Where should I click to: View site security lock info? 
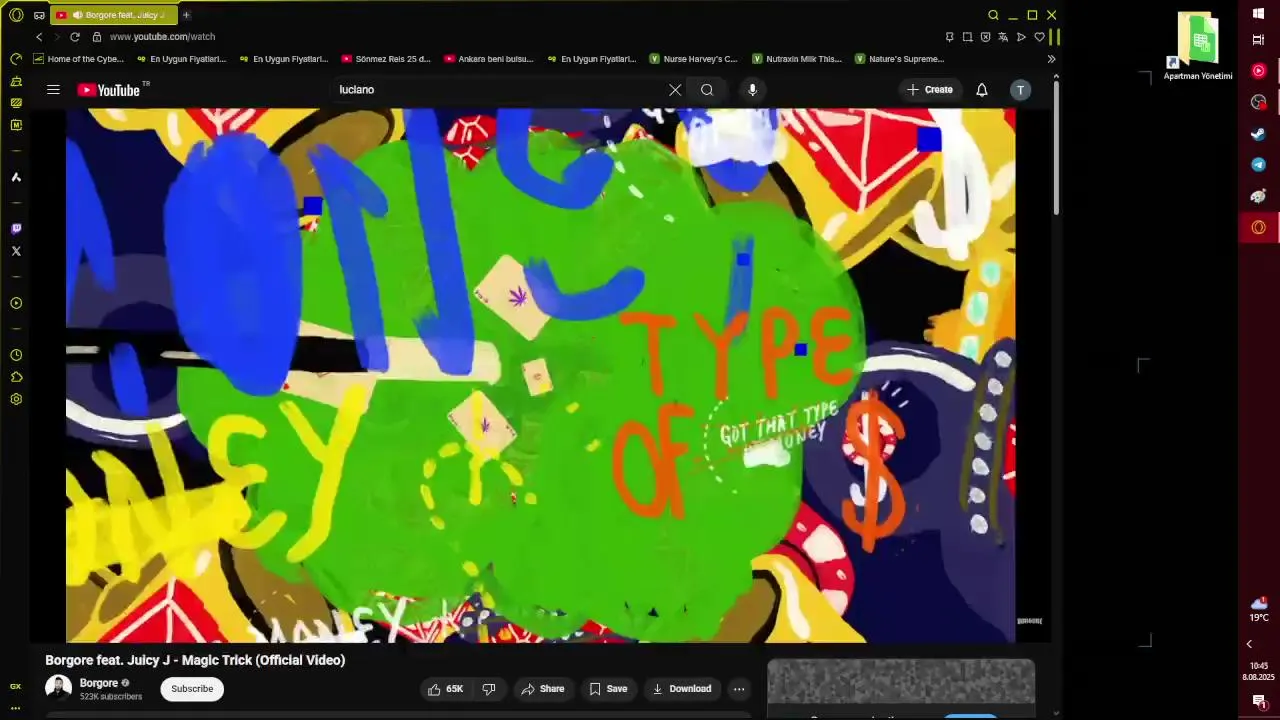pyautogui.click(x=97, y=37)
